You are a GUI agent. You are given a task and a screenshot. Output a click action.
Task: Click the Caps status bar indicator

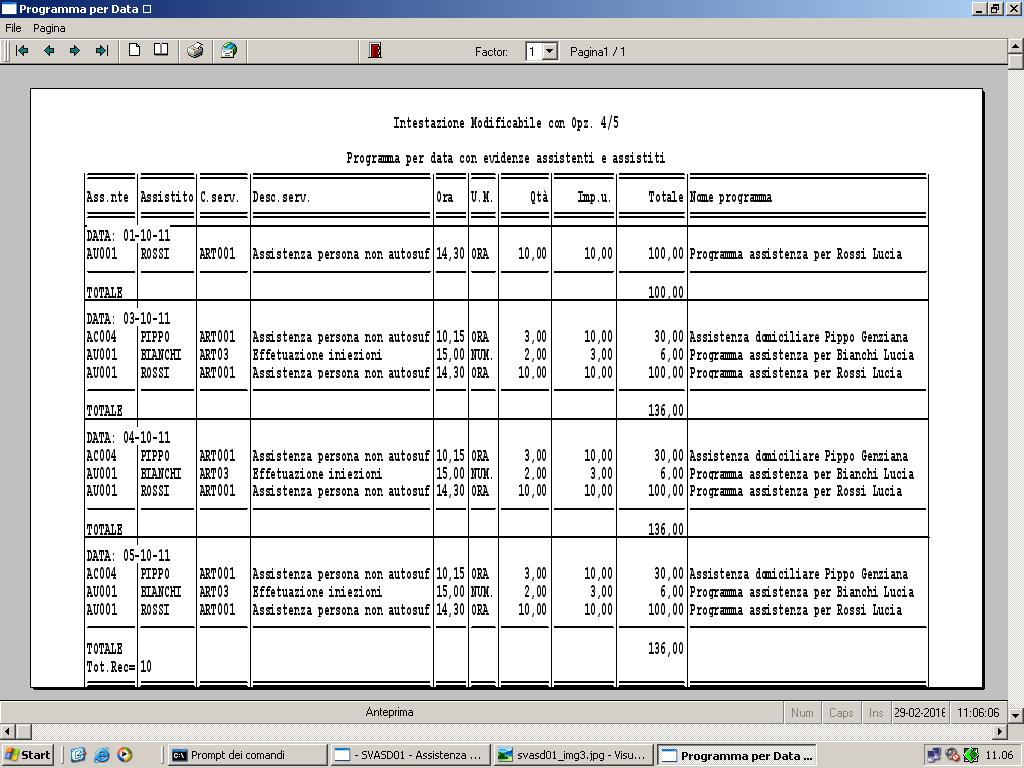point(841,712)
